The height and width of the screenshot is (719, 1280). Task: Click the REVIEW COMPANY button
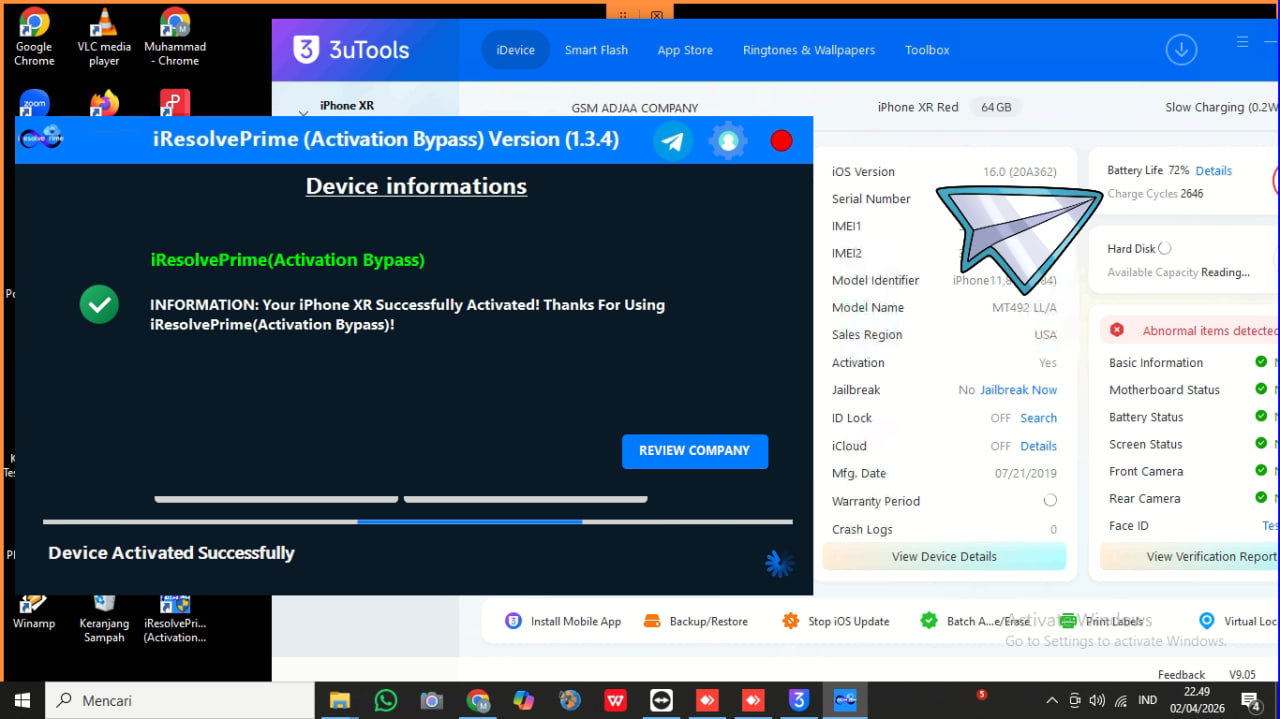[x=695, y=451]
